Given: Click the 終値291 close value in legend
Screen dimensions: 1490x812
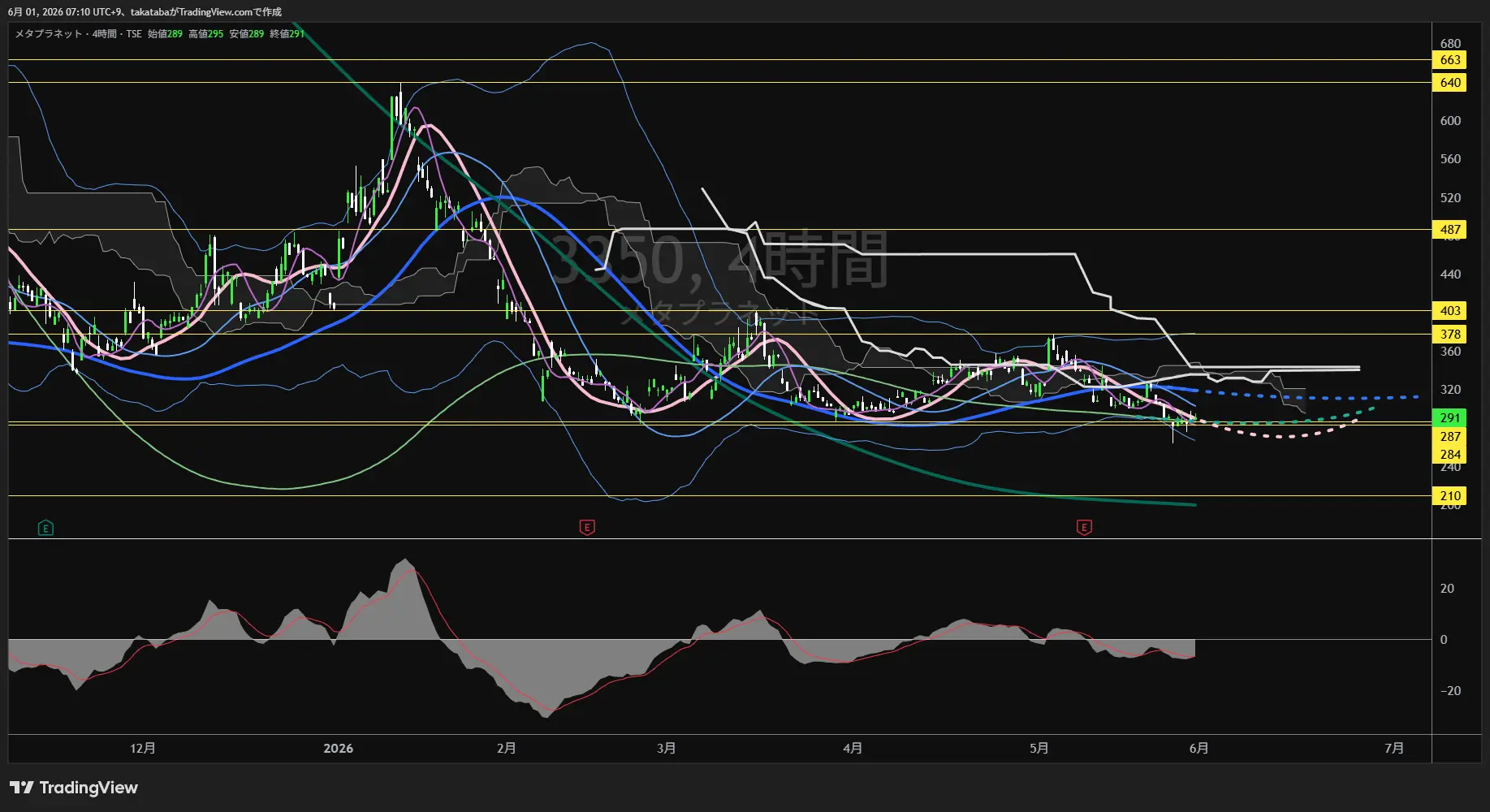Looking at the screenshot, I should 287,34.
